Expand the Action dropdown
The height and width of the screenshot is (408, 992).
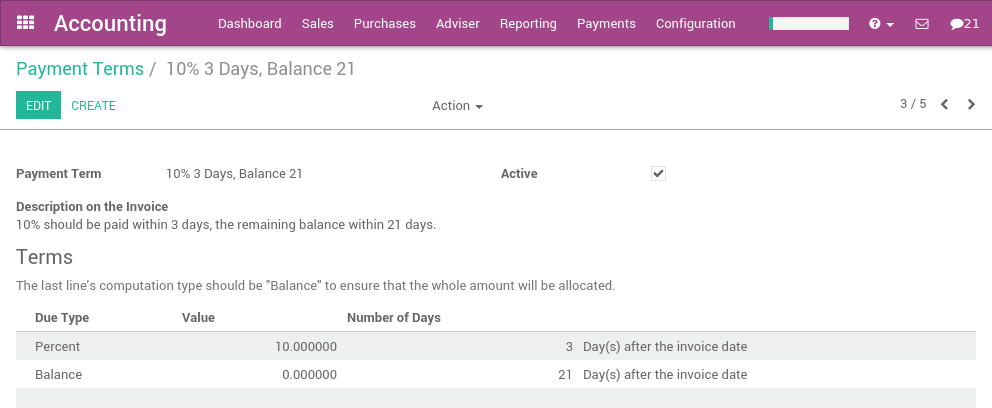coord(457,106)
